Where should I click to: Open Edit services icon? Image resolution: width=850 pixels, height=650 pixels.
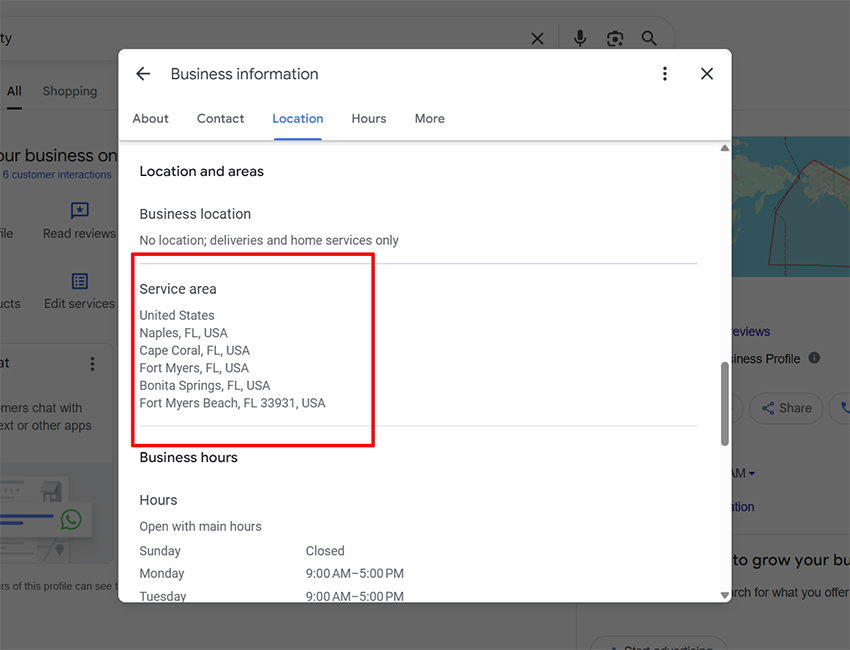point(79,282)
